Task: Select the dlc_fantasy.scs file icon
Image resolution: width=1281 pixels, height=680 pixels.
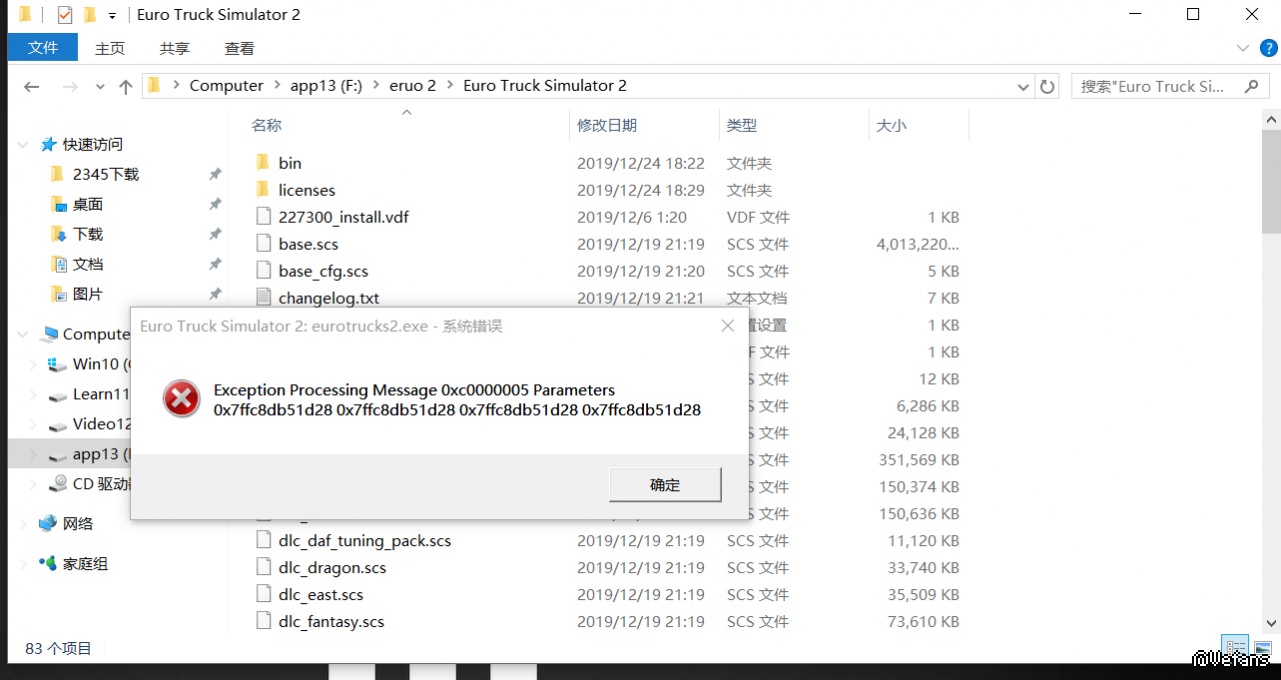Action: (x=263, y=621)
